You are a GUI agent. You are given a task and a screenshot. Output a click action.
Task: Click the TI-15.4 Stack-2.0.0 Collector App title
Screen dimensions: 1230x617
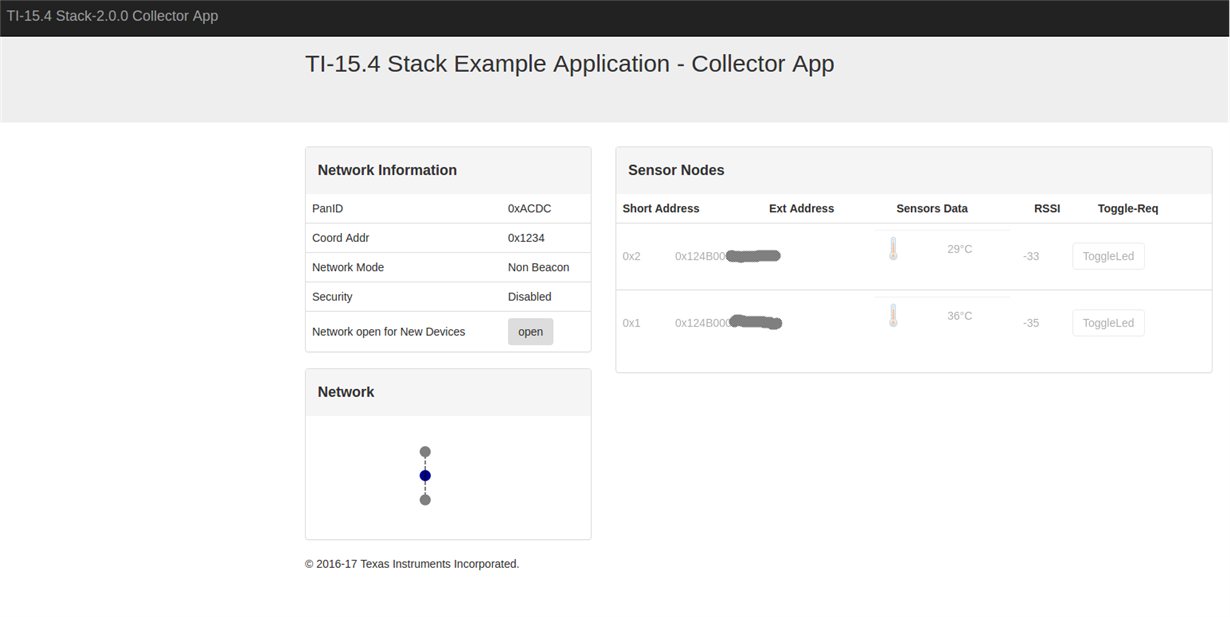coord(112,16)
